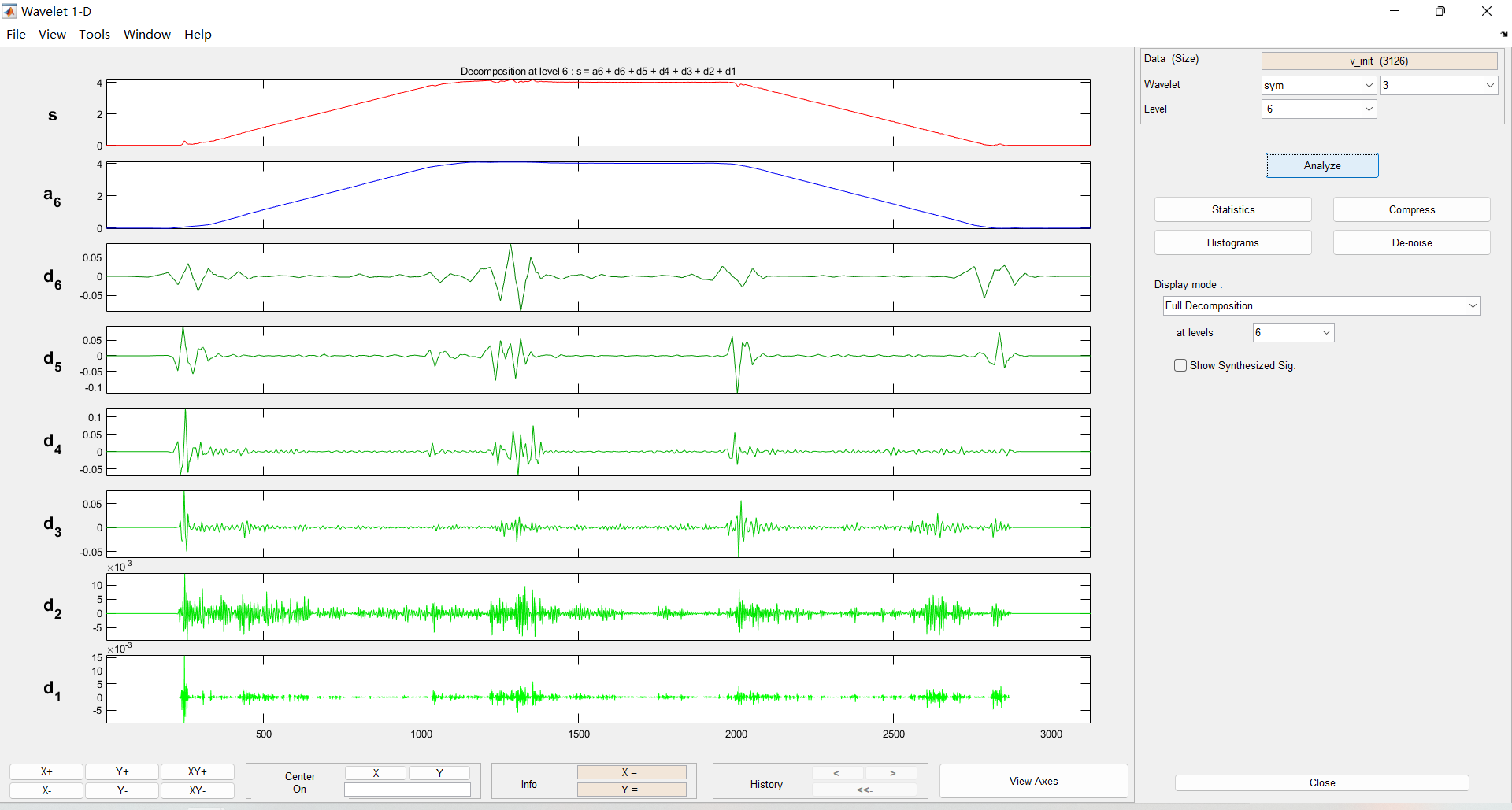Click the Analyze button
This screenshot has height=810, width=1512.
coord(1321,165)
